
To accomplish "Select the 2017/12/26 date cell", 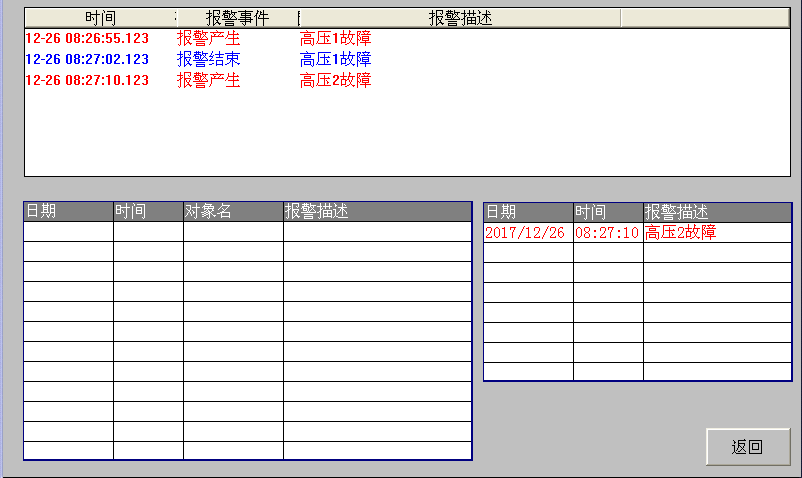I will tap(525, 232).
